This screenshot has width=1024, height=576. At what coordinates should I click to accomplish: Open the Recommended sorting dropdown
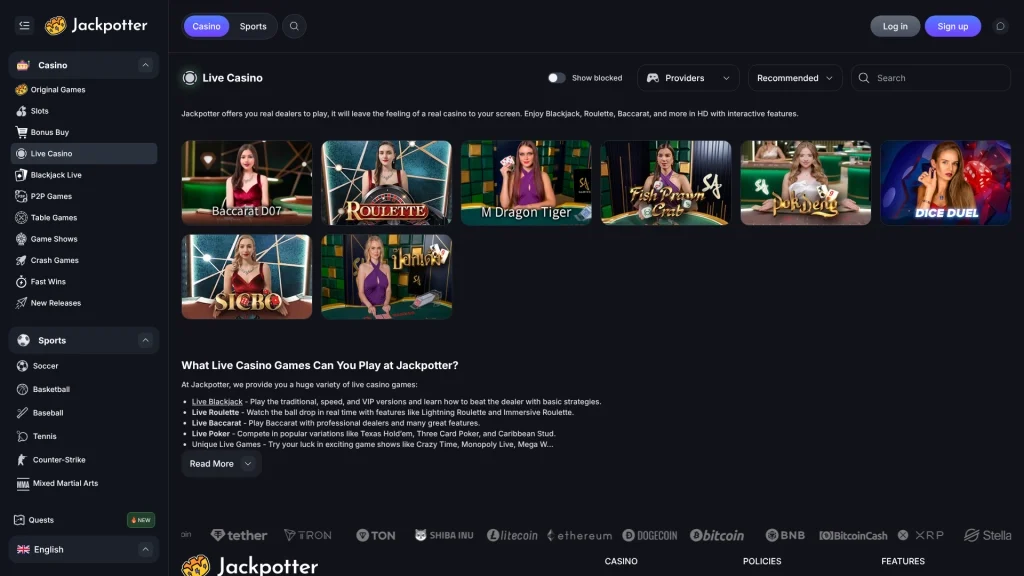794,77
